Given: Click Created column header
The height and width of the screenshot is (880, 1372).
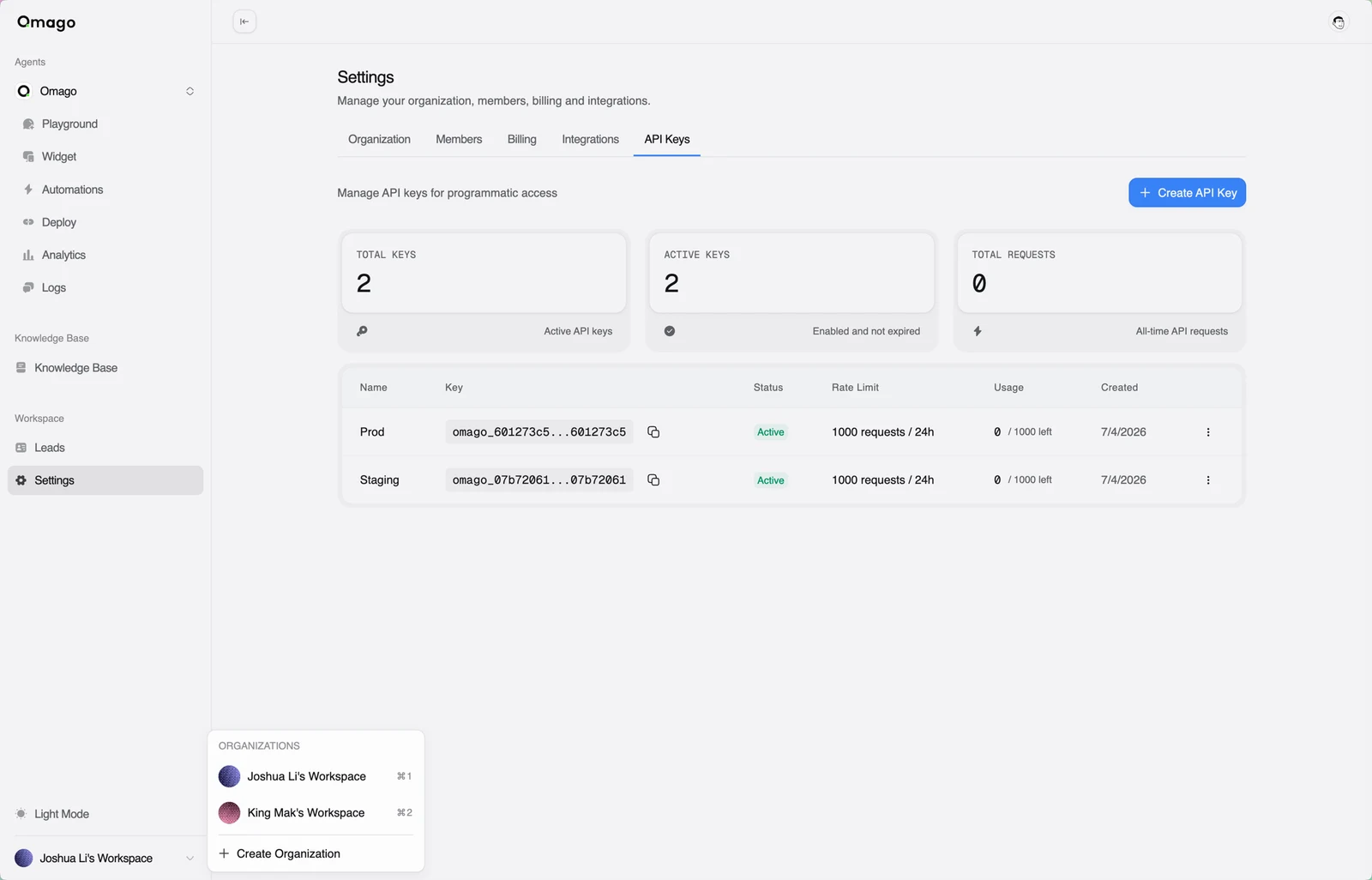Looking at the screenshot, I should (x=1119, y=388).
